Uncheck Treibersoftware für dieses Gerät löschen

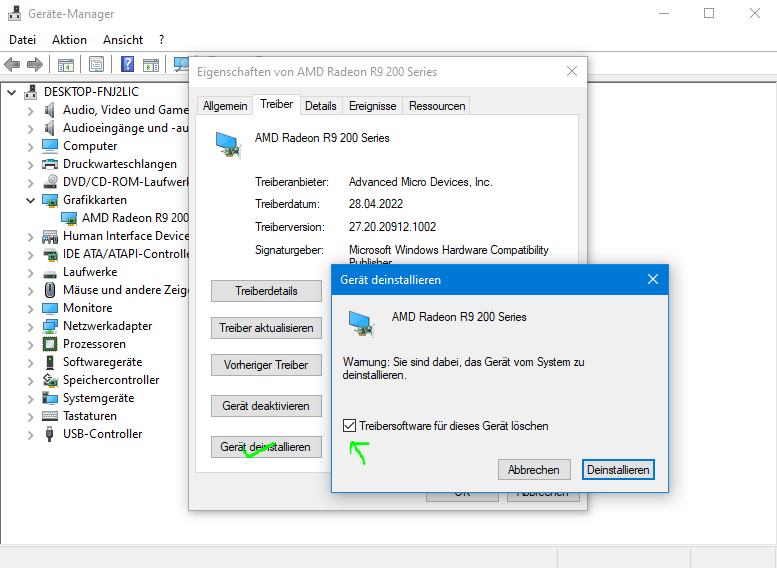(x=349, y=426)
